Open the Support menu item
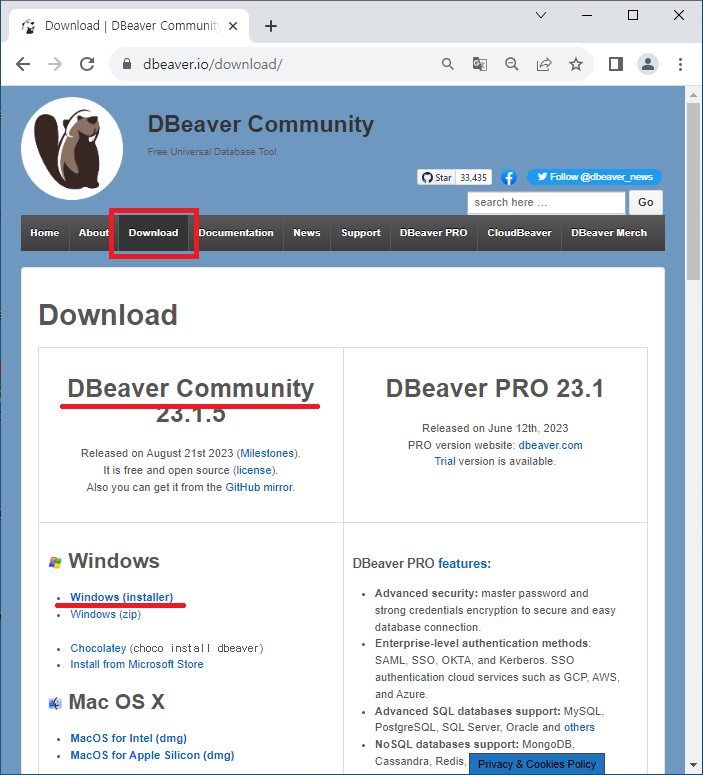 (360, 233)
